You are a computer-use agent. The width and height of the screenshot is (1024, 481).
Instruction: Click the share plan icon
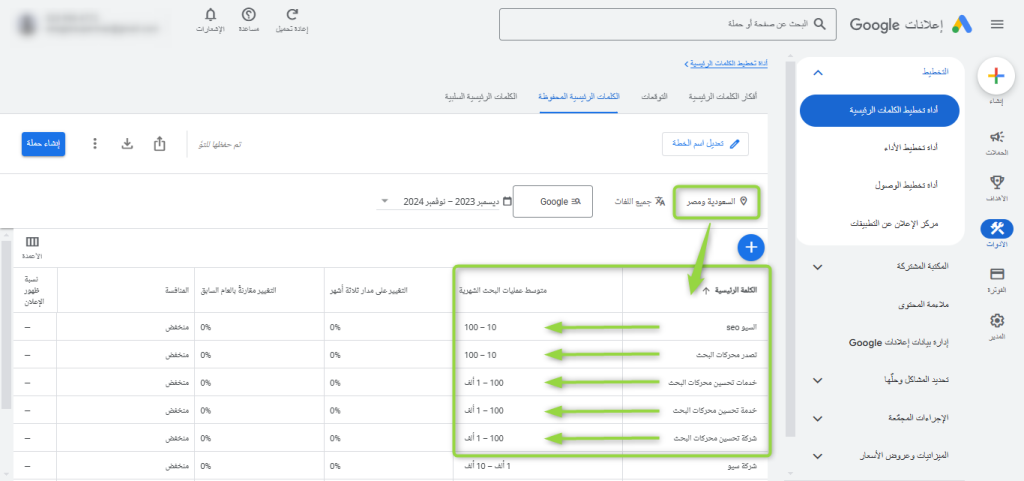(160, 144)
